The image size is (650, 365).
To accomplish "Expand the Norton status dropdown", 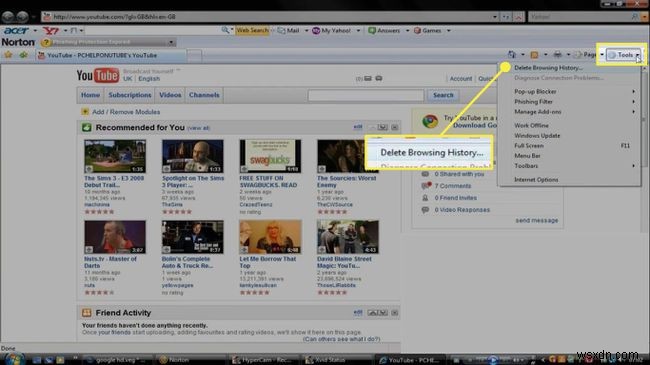I will (x=171, y=42).
